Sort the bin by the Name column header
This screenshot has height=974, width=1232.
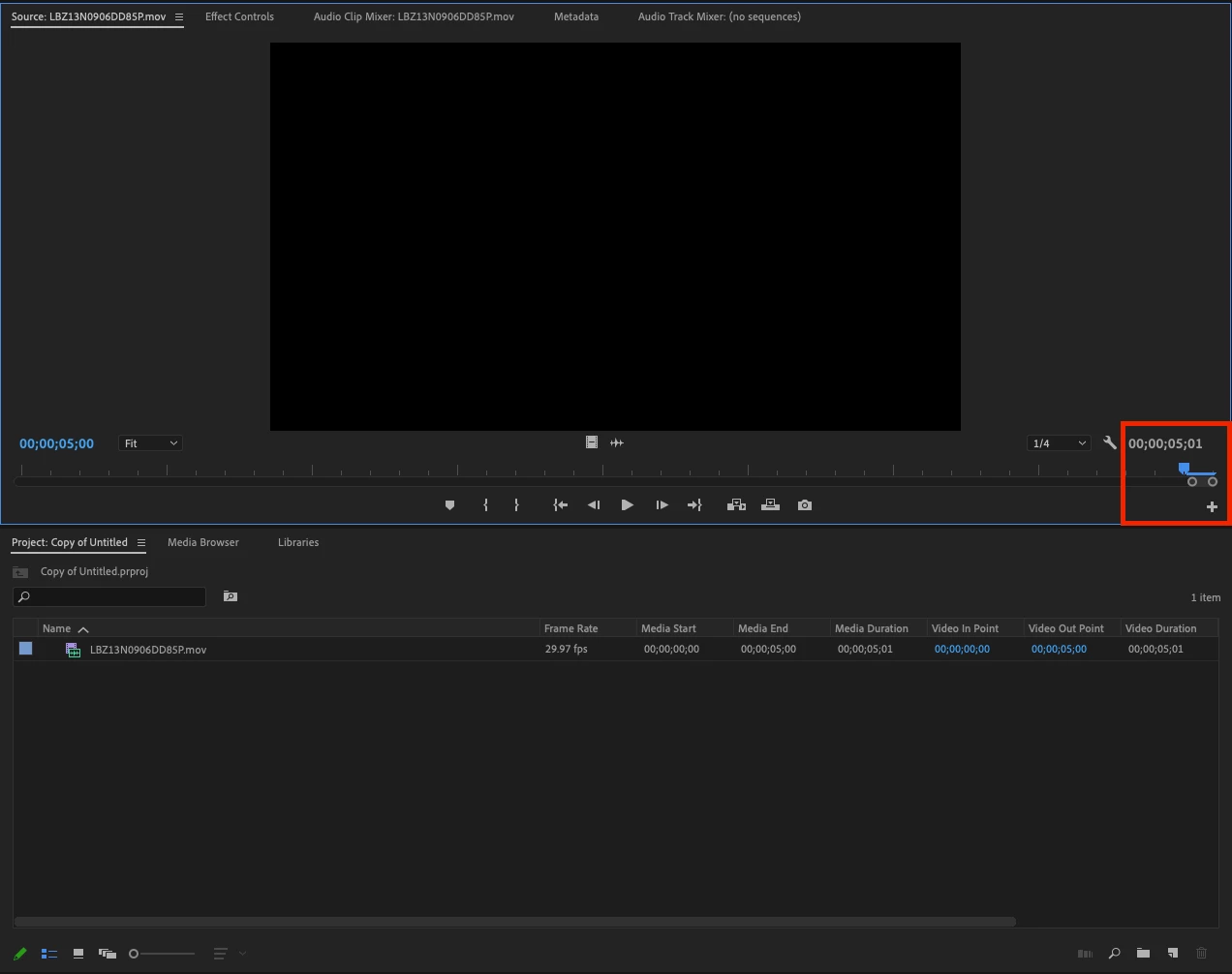(57, 628)
